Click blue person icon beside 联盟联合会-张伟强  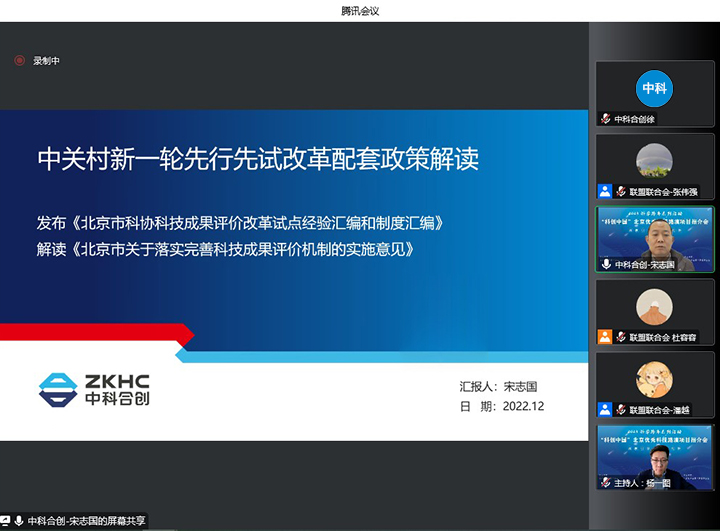click(605, 191)
